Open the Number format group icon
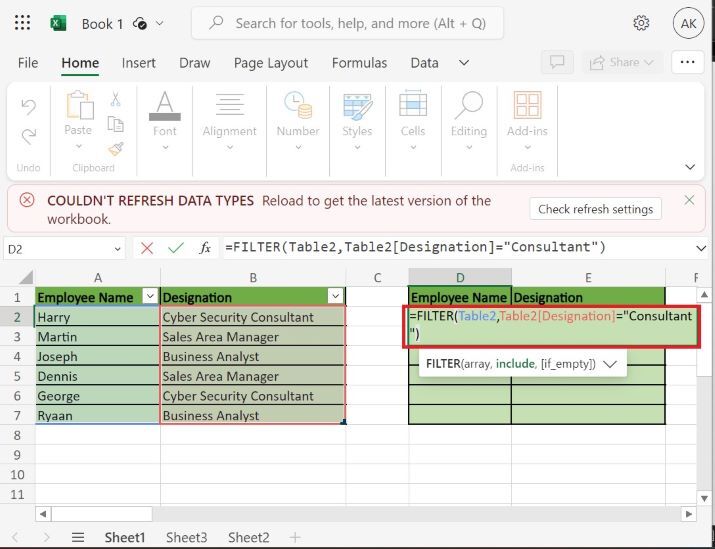The image size is (715, 549). [298, 105]
